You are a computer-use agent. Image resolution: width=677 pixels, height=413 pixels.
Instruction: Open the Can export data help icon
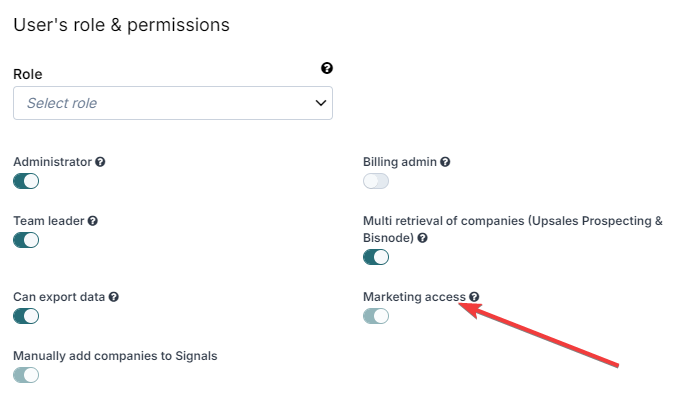pyautogui.click(x=114, y=297)
